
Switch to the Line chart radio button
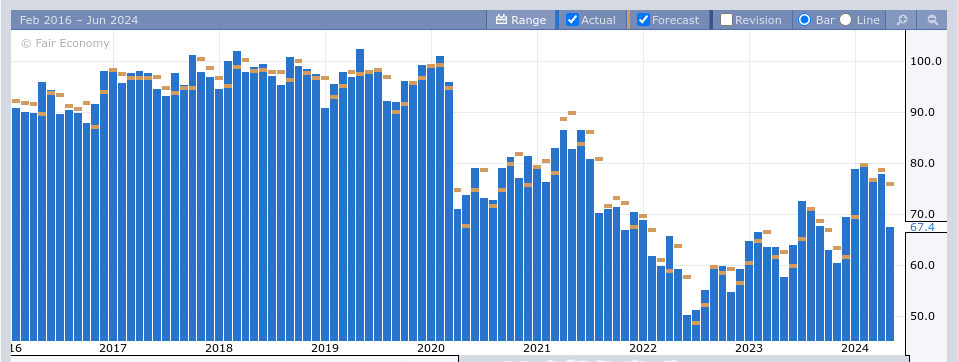pyautogui.click(x=846, y=20)
